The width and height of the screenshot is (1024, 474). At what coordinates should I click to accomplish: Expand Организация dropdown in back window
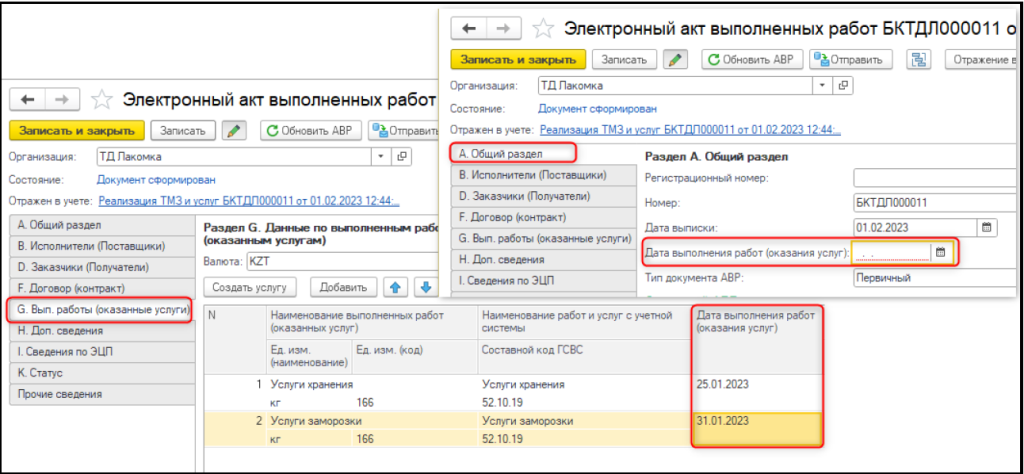(381, 157)
